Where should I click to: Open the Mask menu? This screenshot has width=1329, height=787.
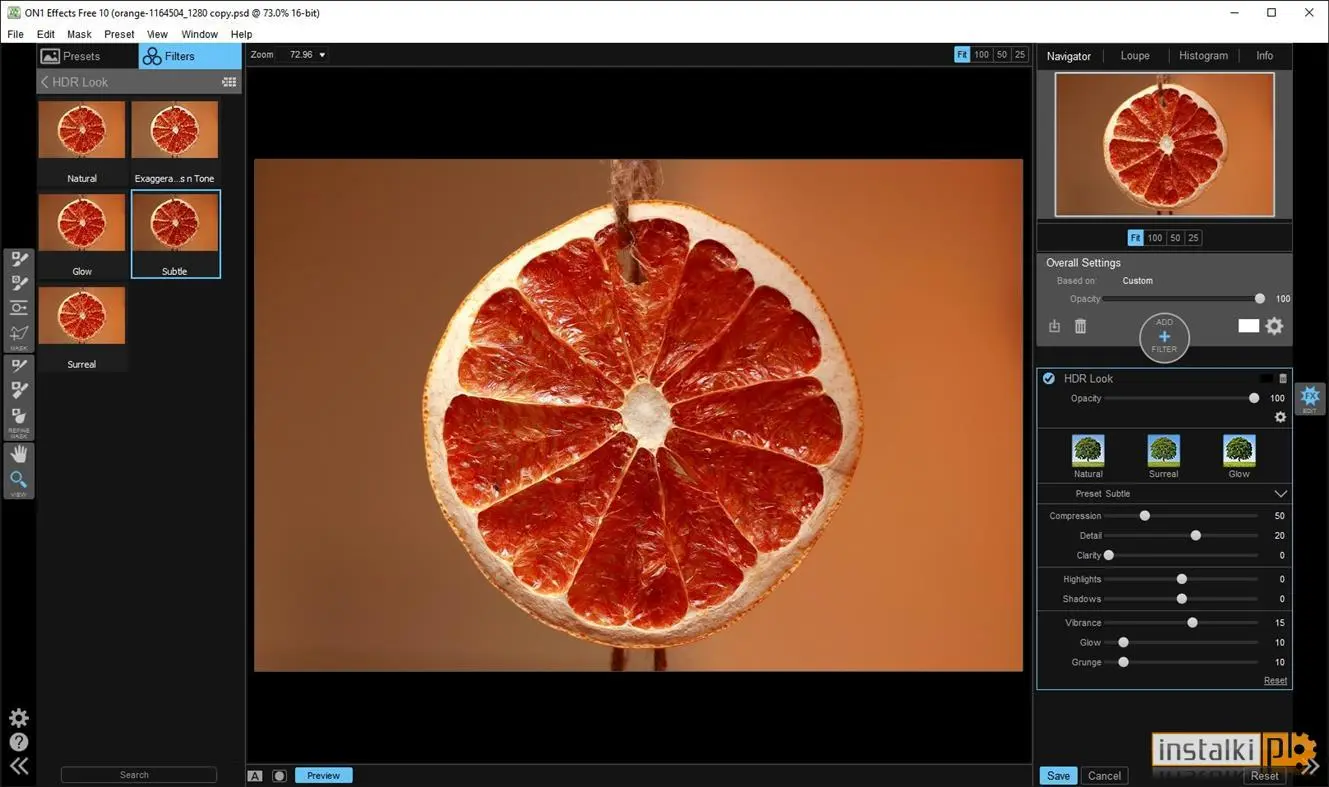(x=79, y=34)
